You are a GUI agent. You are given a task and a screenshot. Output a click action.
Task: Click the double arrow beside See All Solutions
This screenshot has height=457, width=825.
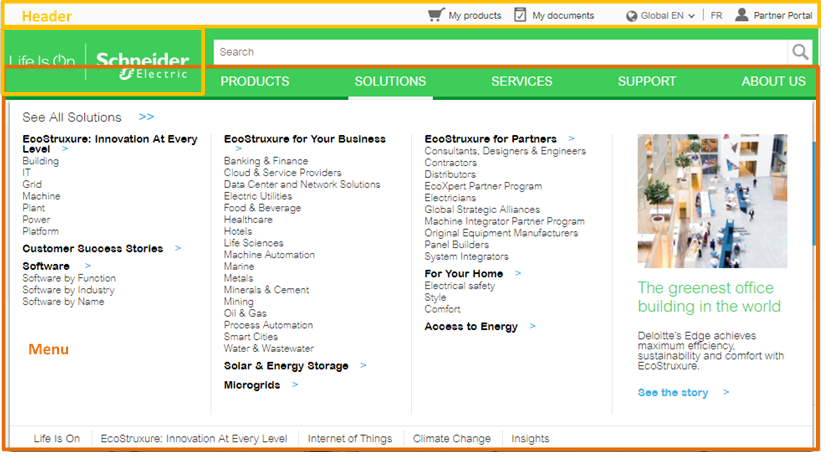click(x=146, y=117)
